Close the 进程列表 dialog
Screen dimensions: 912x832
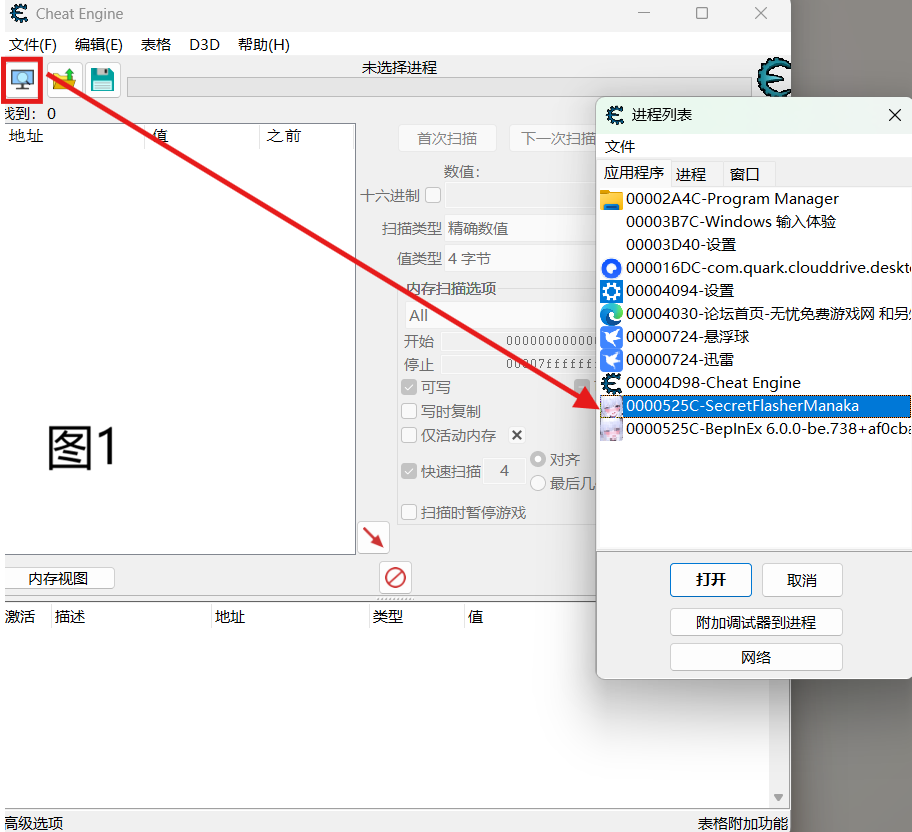(x=895, y=115)
